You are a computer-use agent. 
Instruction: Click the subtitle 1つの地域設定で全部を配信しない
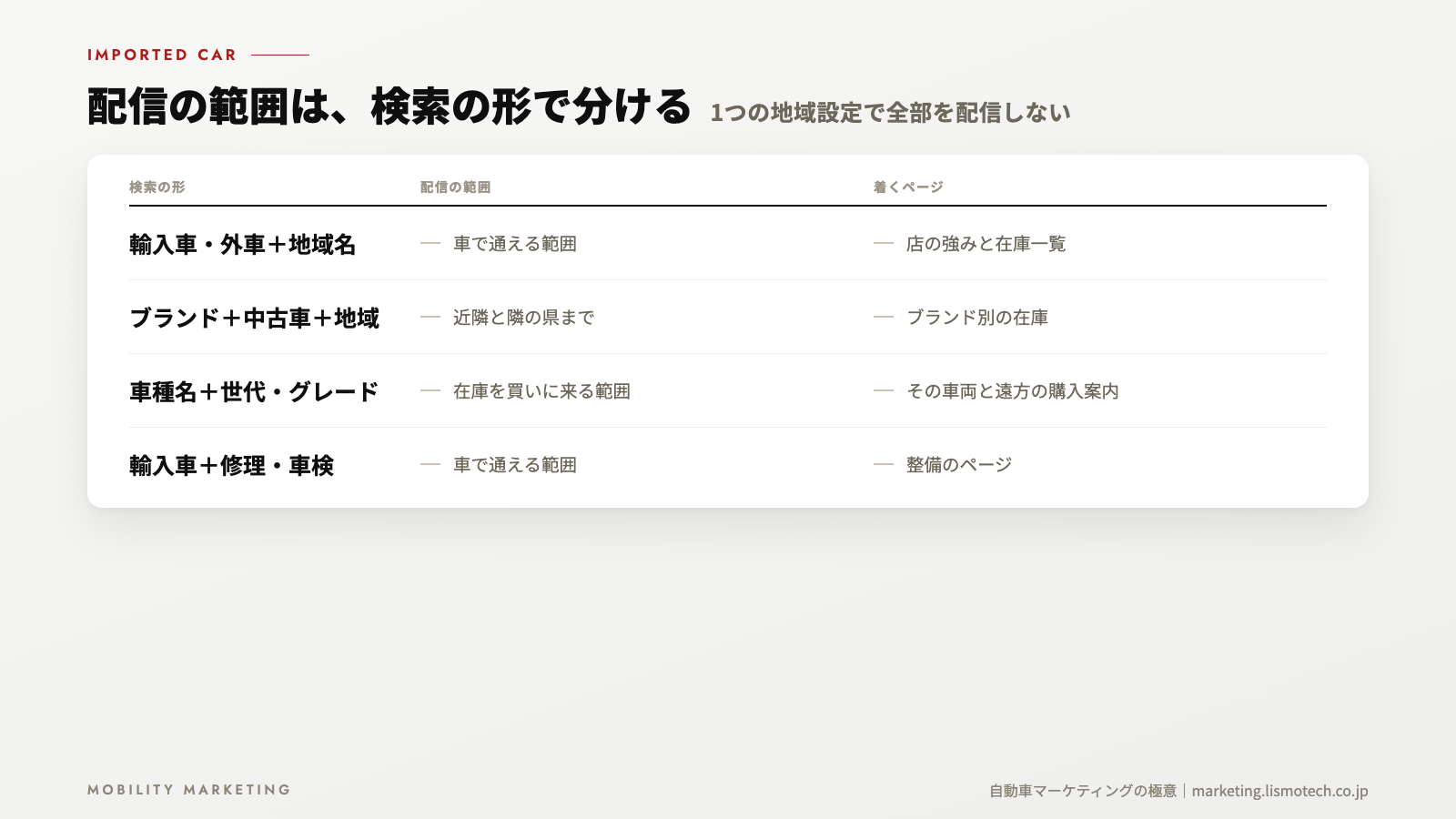tap(890, 113)
